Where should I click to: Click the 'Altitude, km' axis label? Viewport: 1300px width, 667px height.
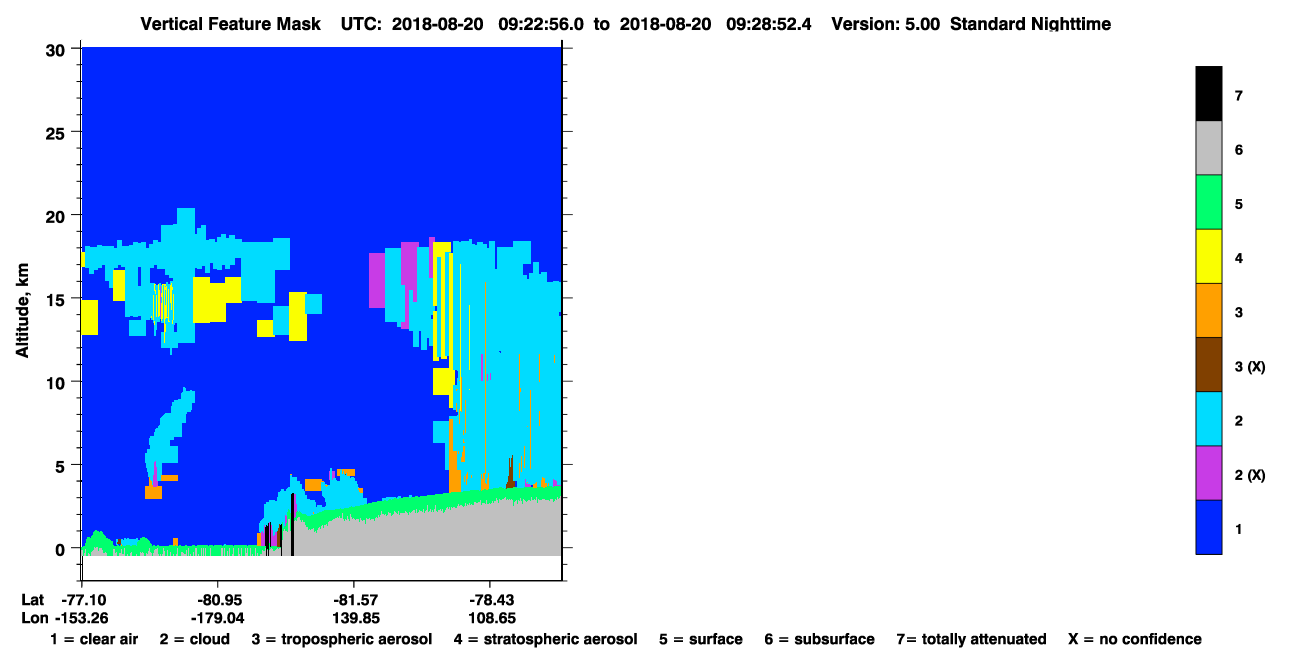[23, 311]
